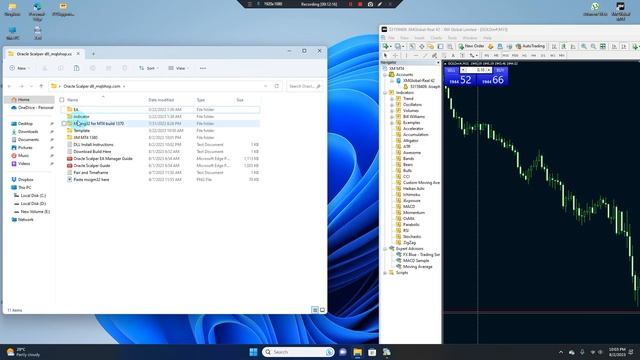Collapse the Accounts node in Navigator

point(385,75)
